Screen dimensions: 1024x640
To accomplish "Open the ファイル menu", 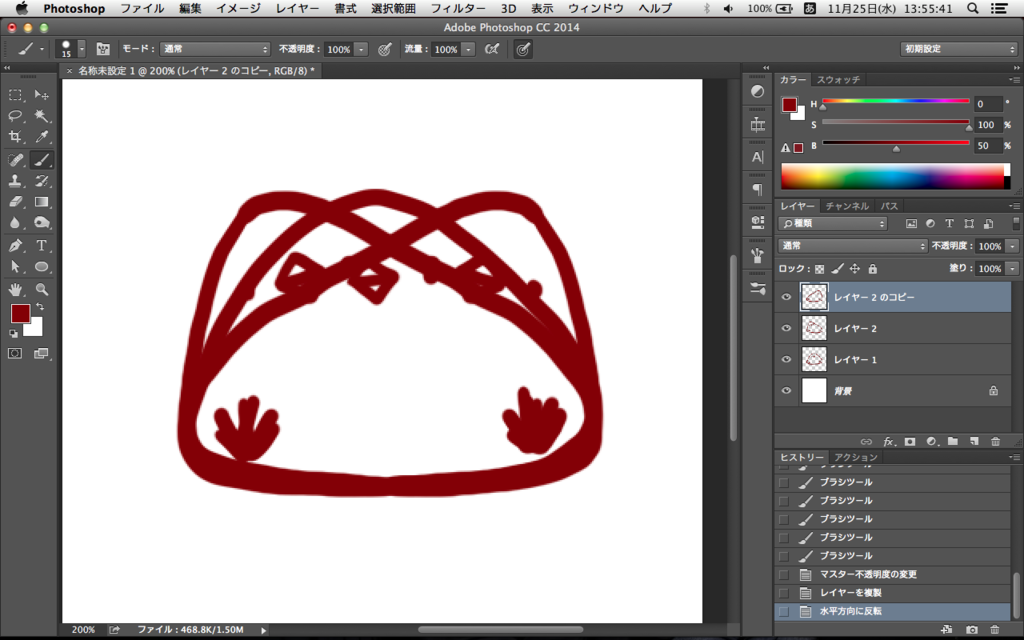I will point(142,8).
